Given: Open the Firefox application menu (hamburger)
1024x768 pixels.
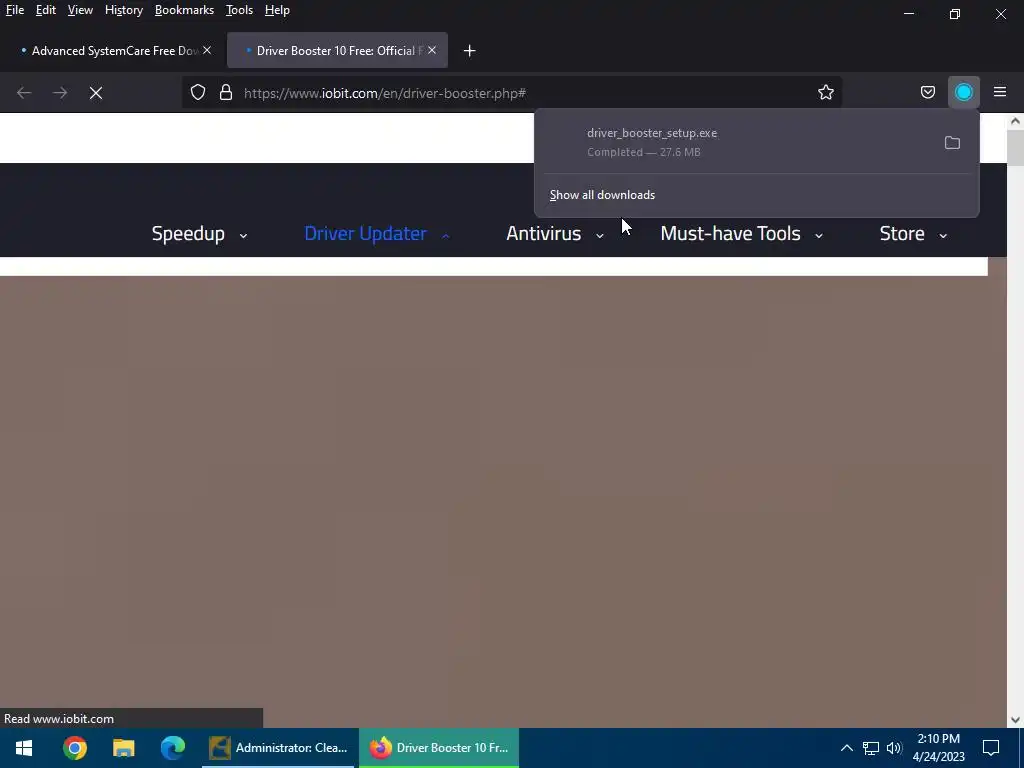Looking at the screenshot, I should point(1000,93).
